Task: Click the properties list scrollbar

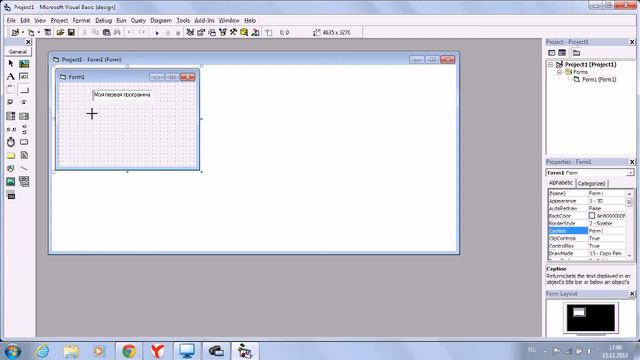Action: pyautogui.click(x=629, y=224)
